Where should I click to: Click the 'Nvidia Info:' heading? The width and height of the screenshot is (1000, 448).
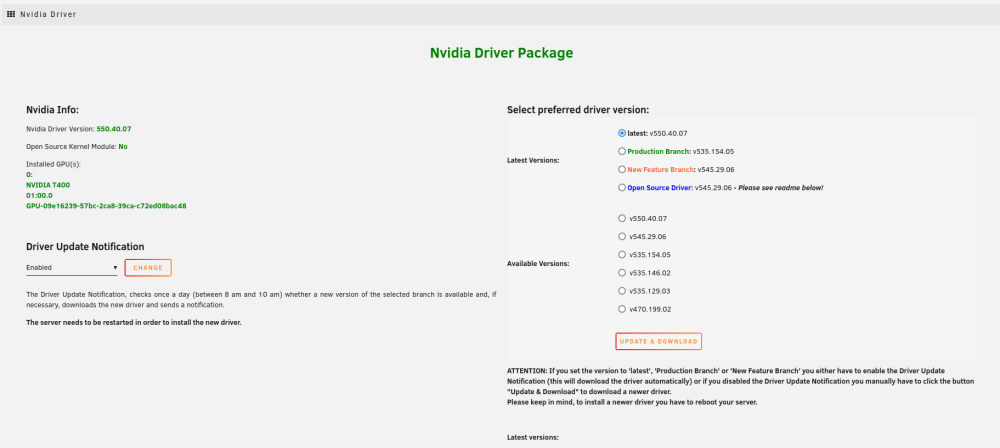pos(52,110)
